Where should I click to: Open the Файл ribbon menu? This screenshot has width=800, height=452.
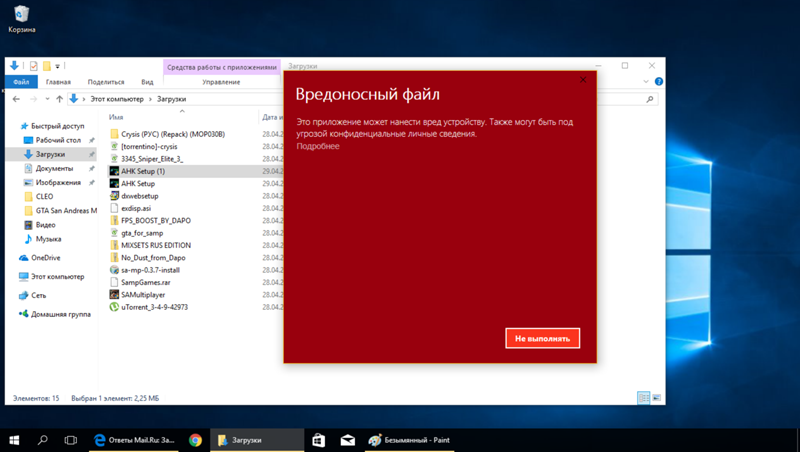coord(21,82)
